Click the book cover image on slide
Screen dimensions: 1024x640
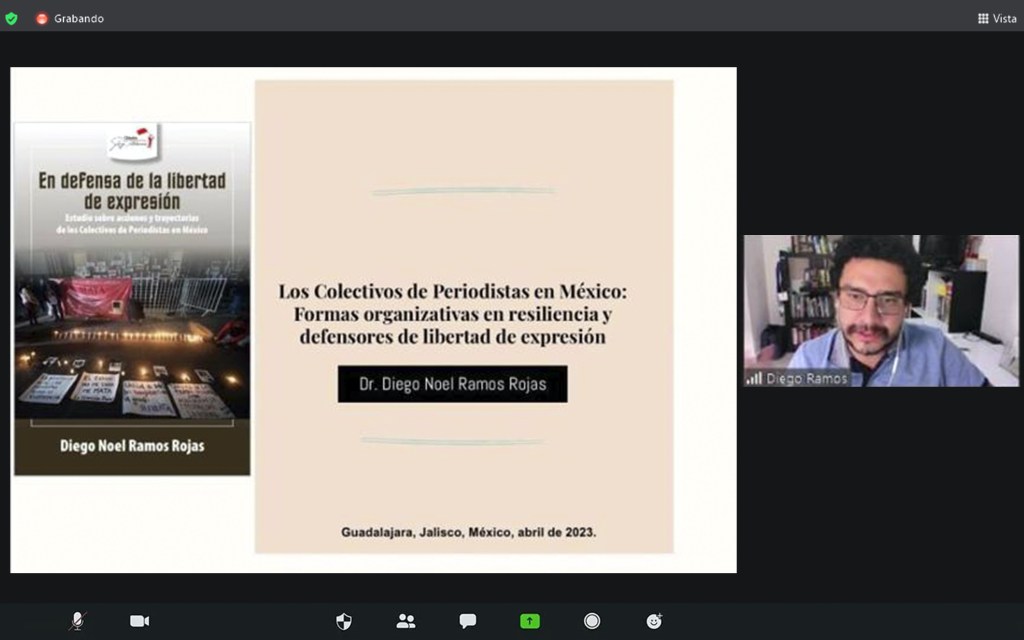click(132, 298)
